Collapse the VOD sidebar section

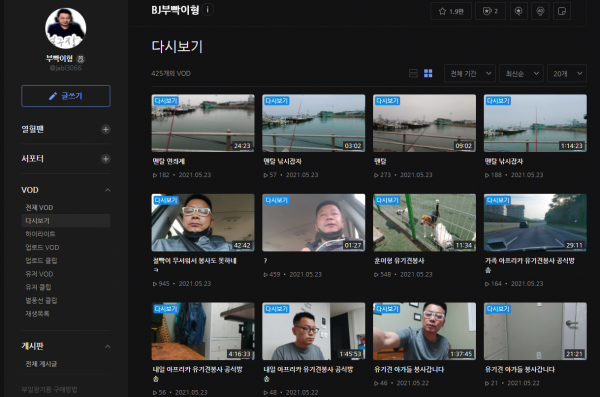pos(108,190)
